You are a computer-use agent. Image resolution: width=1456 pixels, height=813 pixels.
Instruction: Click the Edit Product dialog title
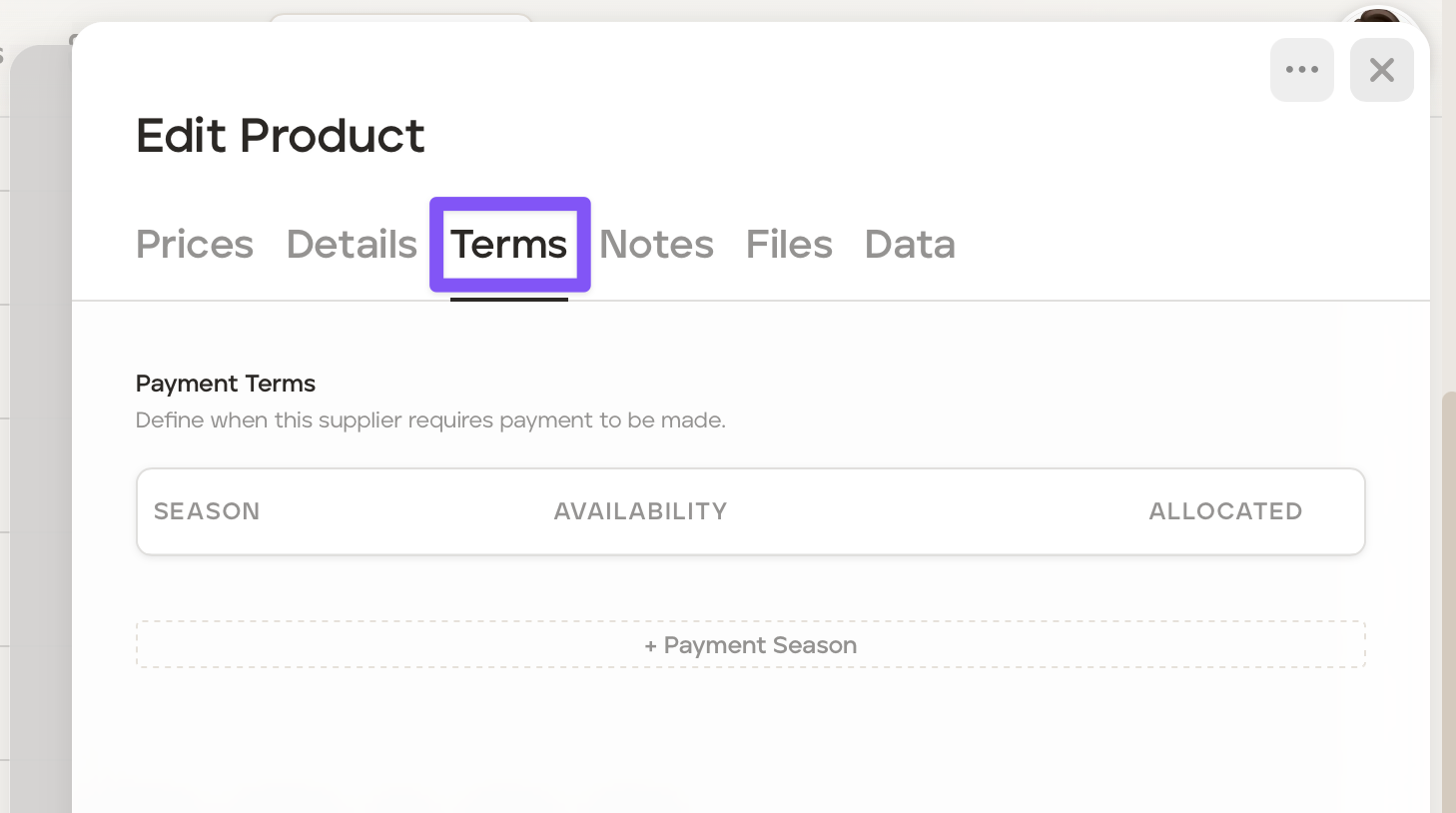(281, 136)
